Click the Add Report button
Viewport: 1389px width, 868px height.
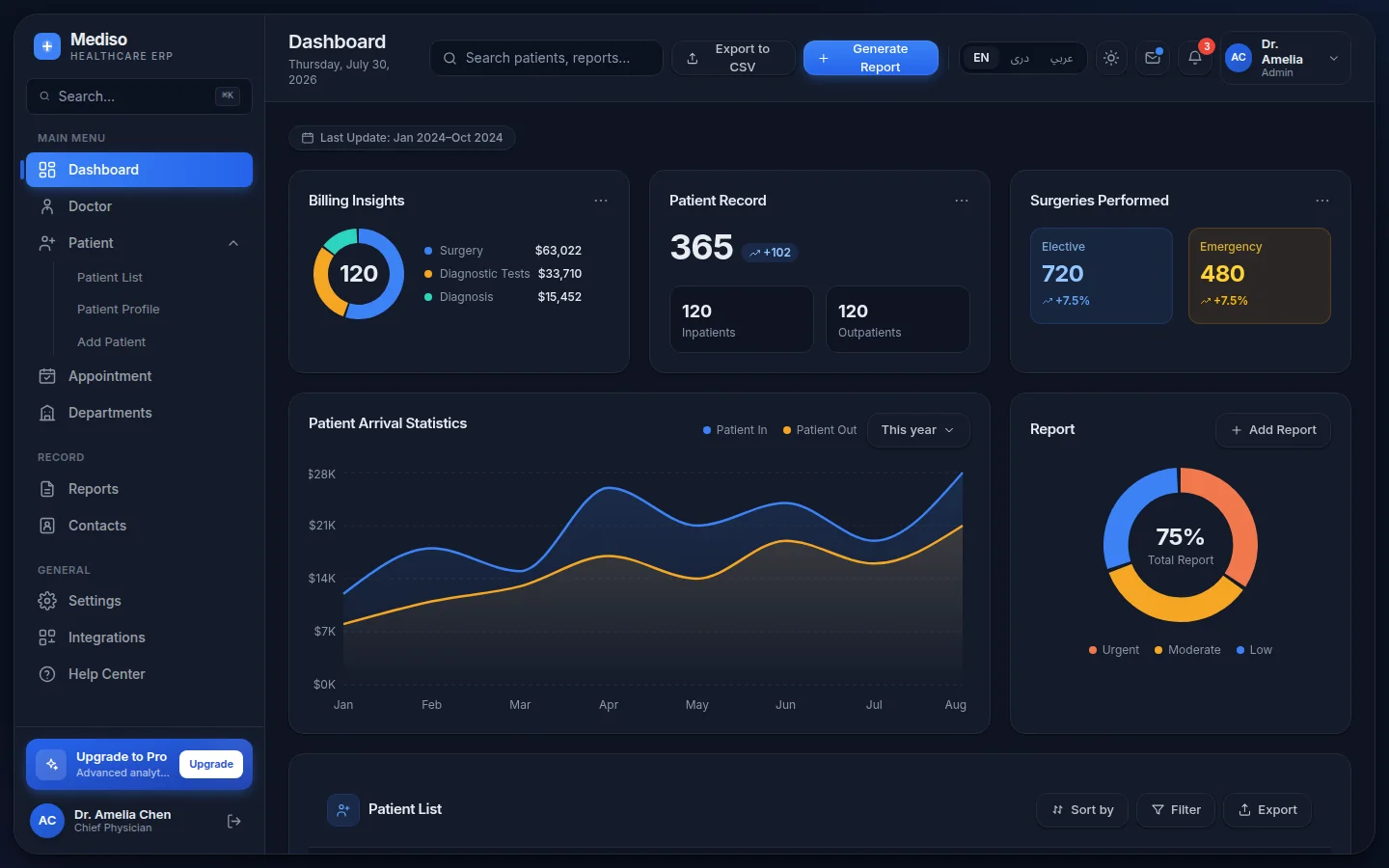coord(1274,430)
